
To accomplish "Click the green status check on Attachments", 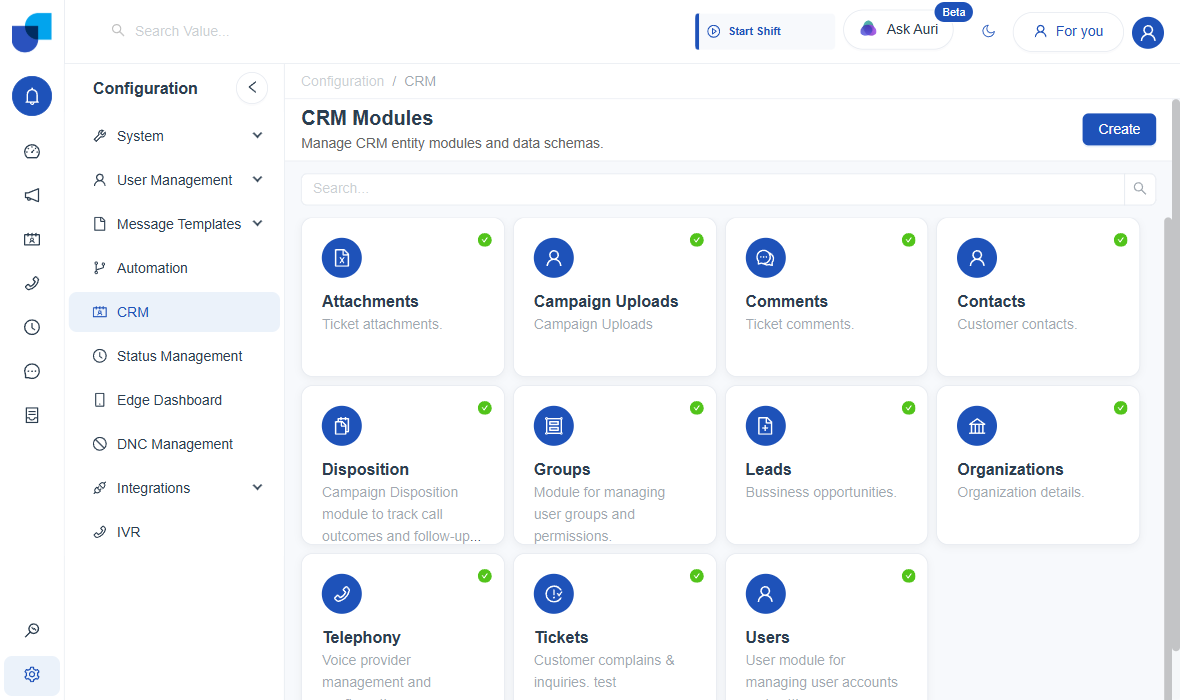I will click(x=485, y=240).
